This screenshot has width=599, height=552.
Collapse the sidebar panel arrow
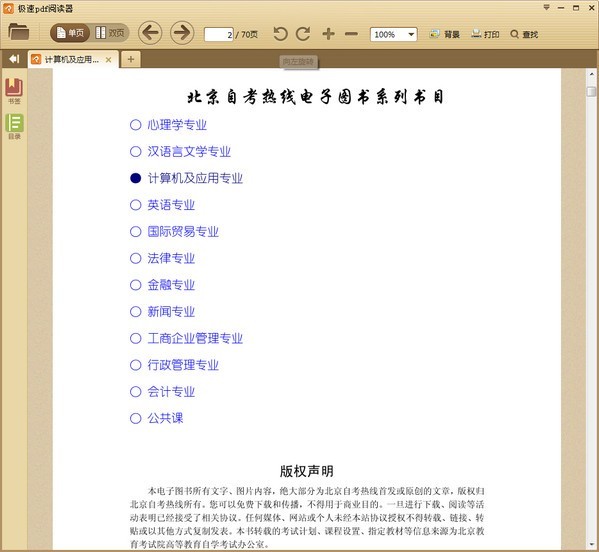pos(14,59)
